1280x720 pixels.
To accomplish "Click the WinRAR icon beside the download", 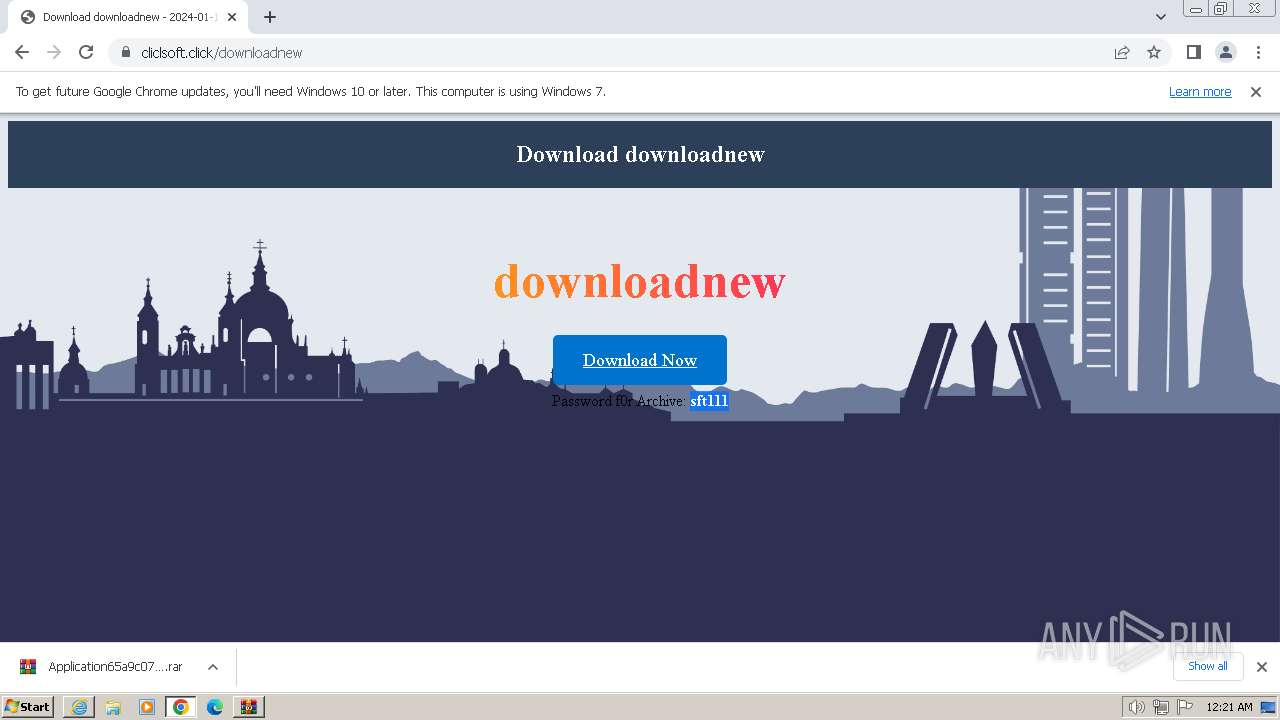I will (28, 667).
